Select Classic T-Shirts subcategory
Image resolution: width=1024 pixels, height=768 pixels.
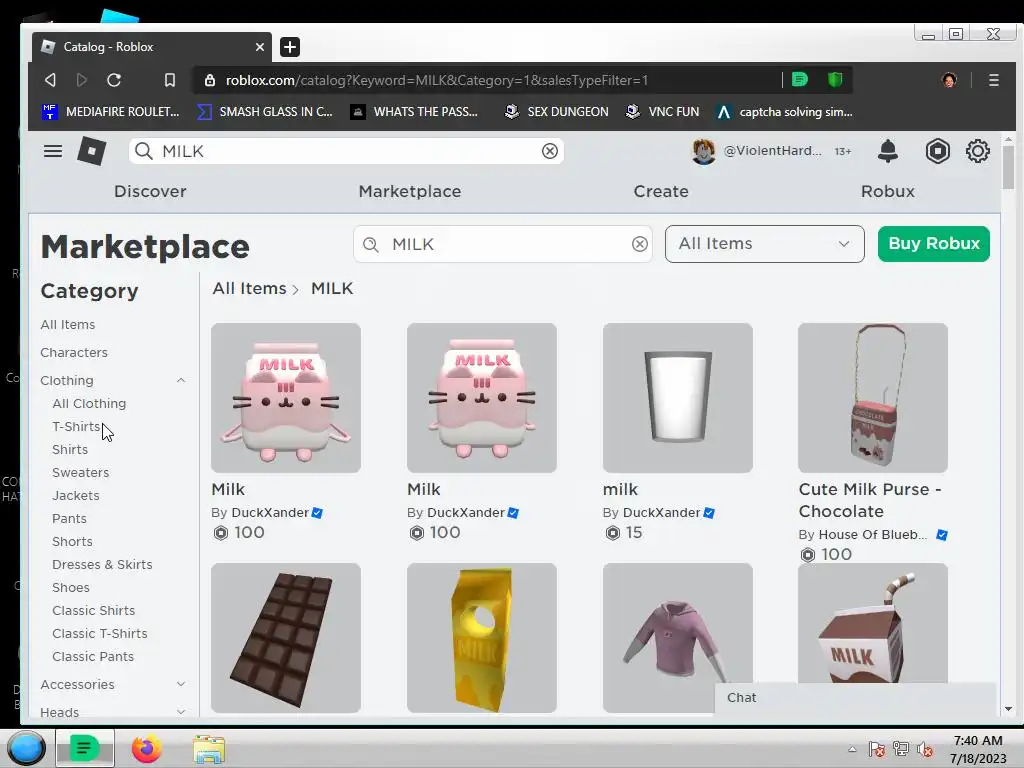click(100, 633)
